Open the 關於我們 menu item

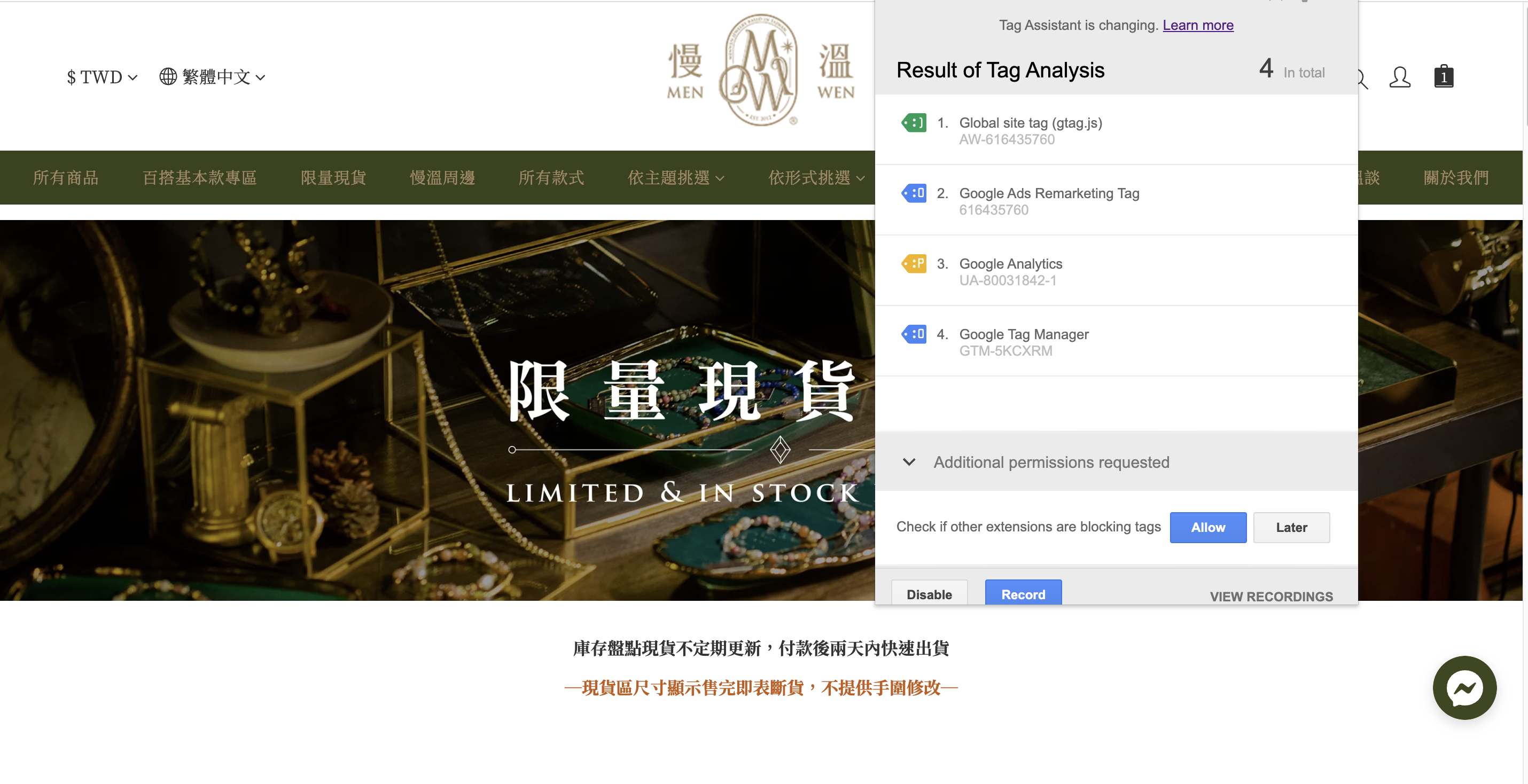[1456, 177]
